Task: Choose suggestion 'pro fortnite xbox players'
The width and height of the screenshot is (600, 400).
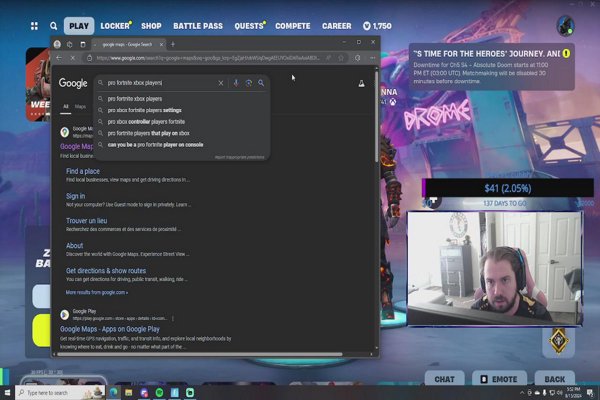Action: point(182,99)
